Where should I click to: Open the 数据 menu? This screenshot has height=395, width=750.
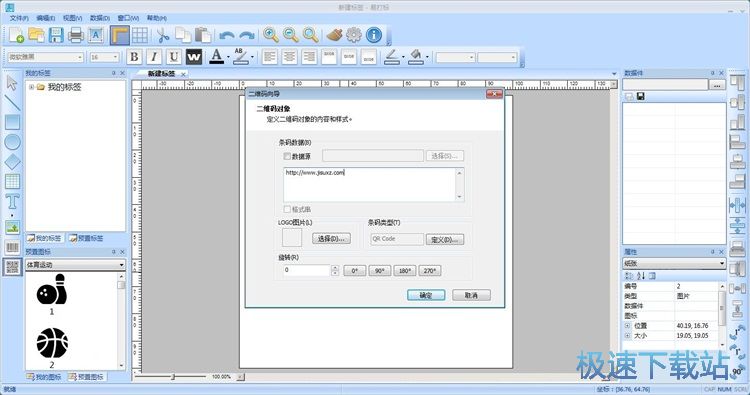[100, 18]
